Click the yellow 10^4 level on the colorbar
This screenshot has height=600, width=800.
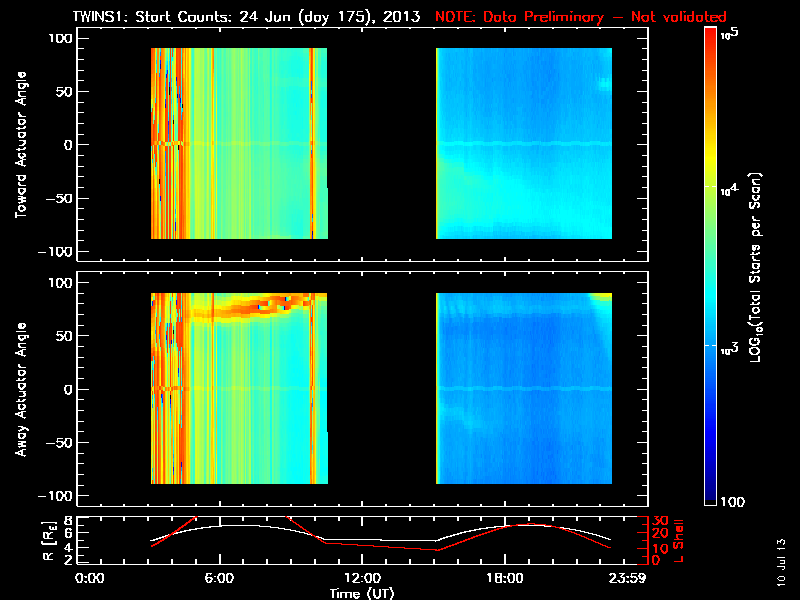pos(711,186)
